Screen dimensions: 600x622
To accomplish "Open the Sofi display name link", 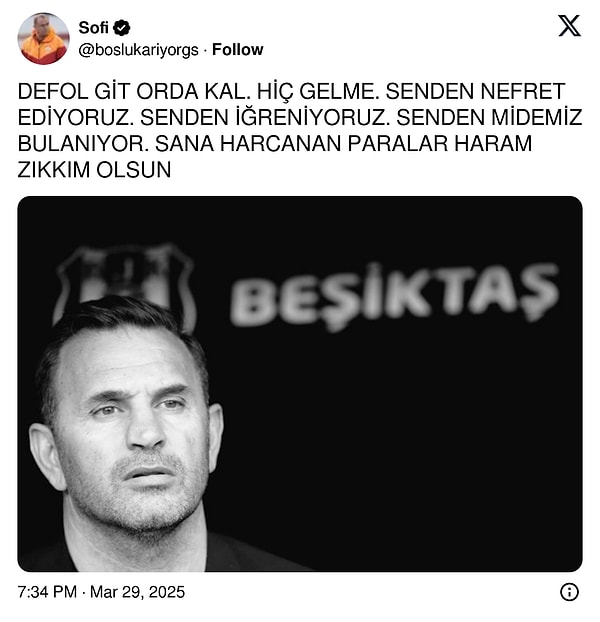I will (94, 28).
